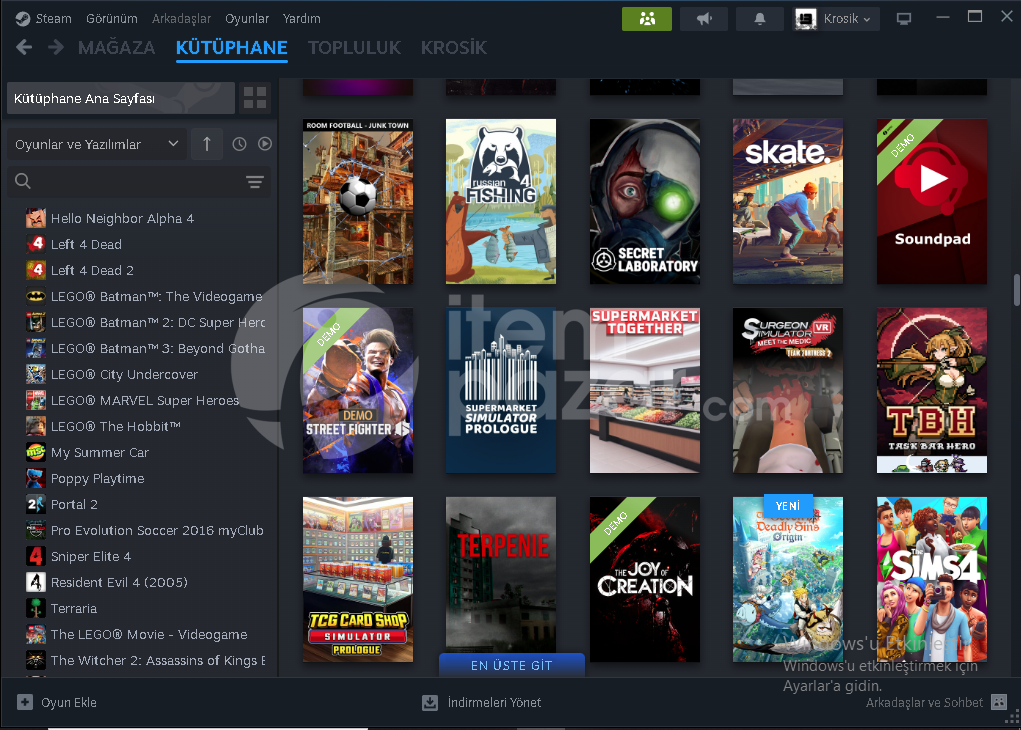Toggle the ready-to-play filter icon

(x=264, y=144)
